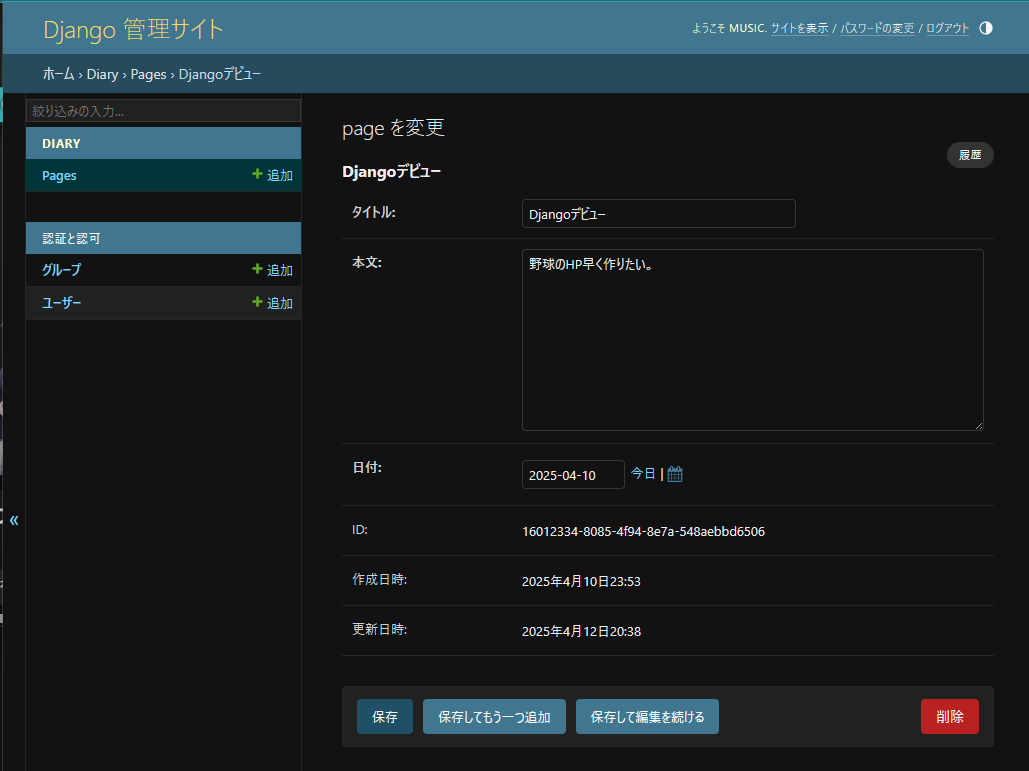Click the 日付 date input field
Viewport: 1029px width, 771px height.
pyautogui.click(x=573, y=474)
